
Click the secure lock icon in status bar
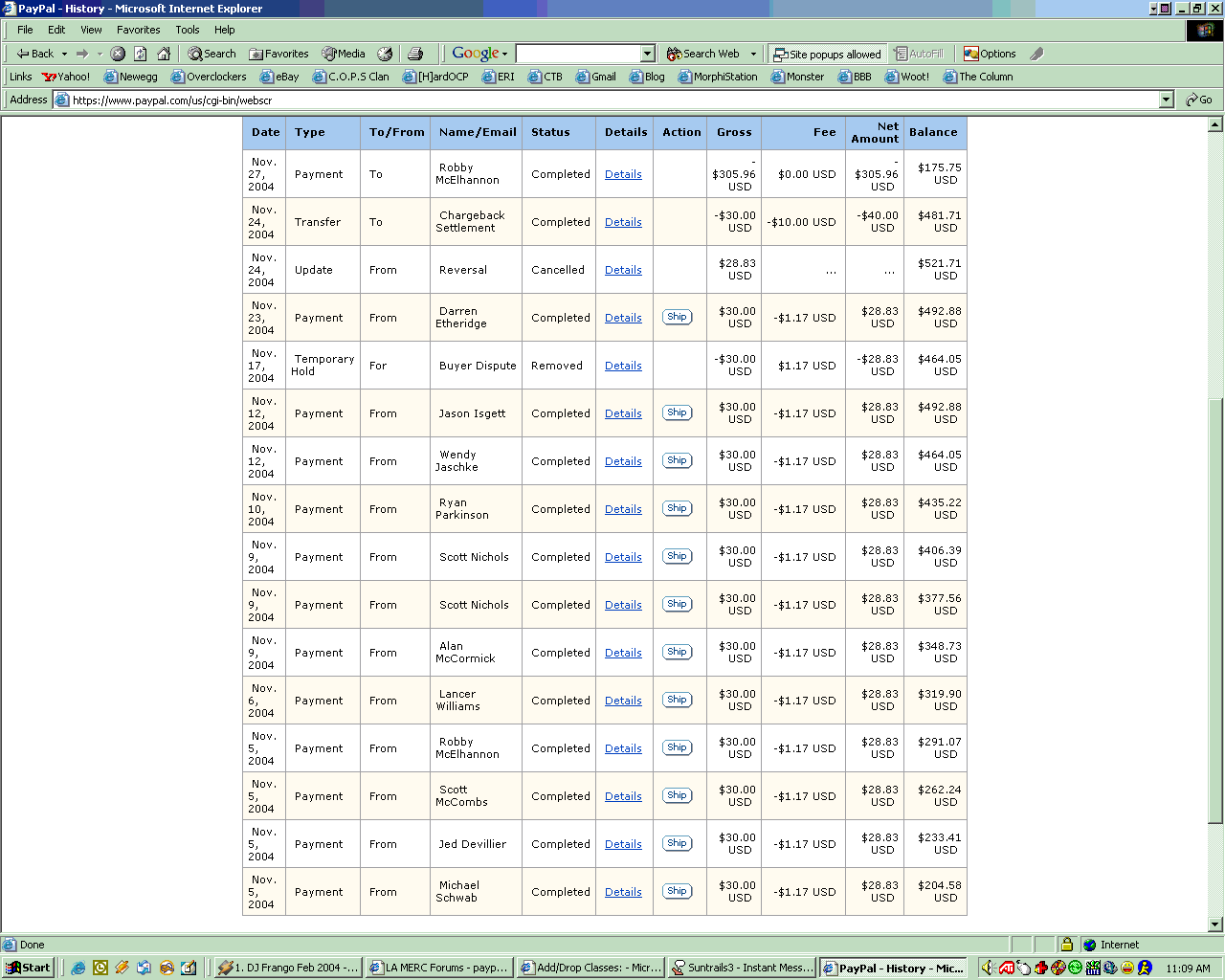1066,945
